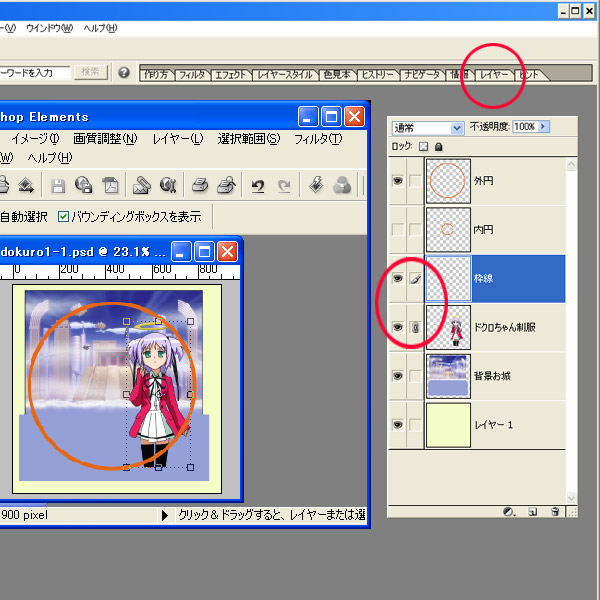Click the layers panel scroll-down arrow

click(x=571, y=498)
